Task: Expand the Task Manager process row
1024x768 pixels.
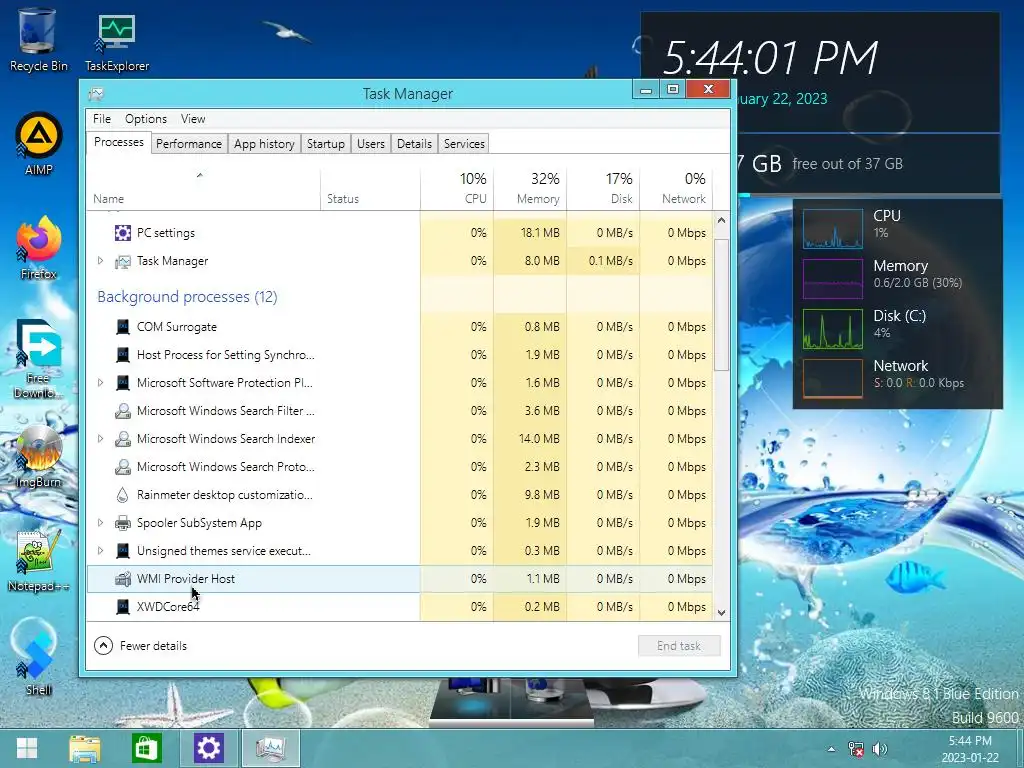Action: [100, 261]
